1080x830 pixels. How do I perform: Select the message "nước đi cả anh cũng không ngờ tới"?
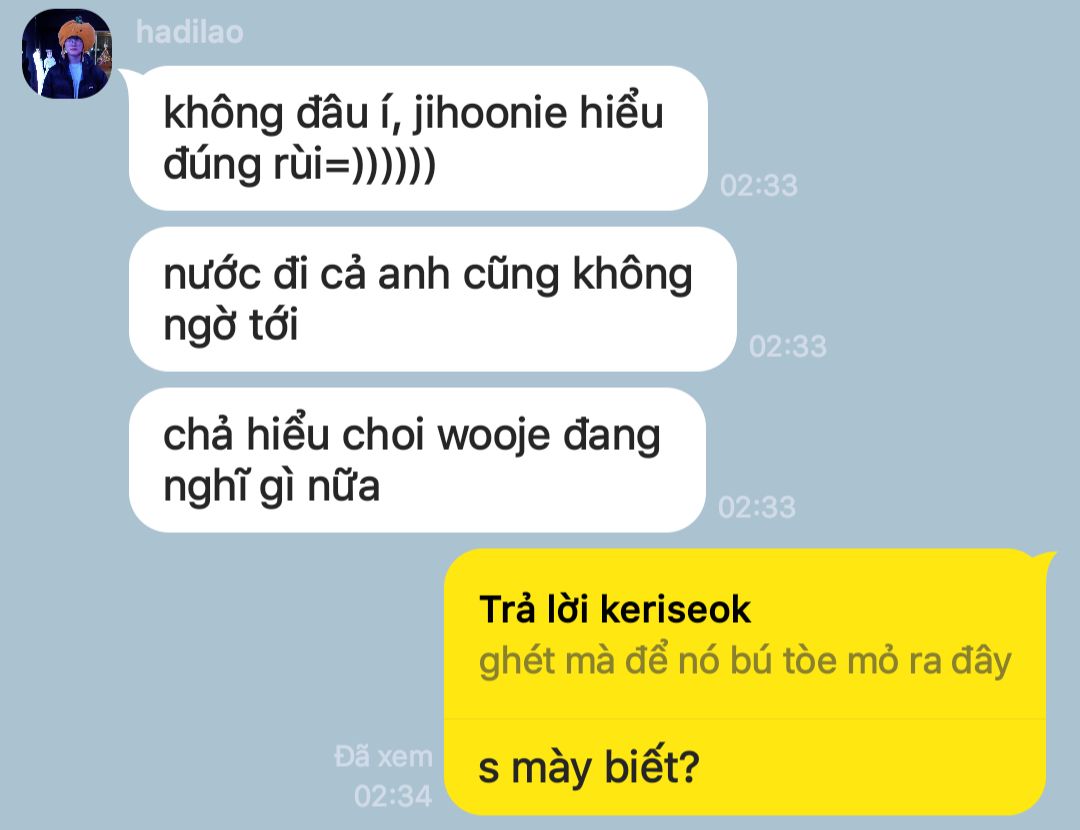pyautogui.click(x=433, y=299)
